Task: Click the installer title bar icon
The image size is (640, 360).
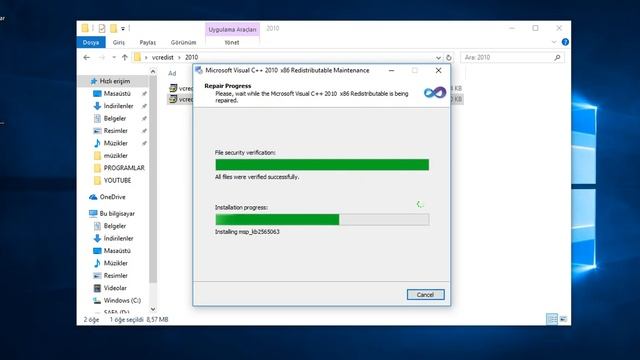Action: coord(199,70)
